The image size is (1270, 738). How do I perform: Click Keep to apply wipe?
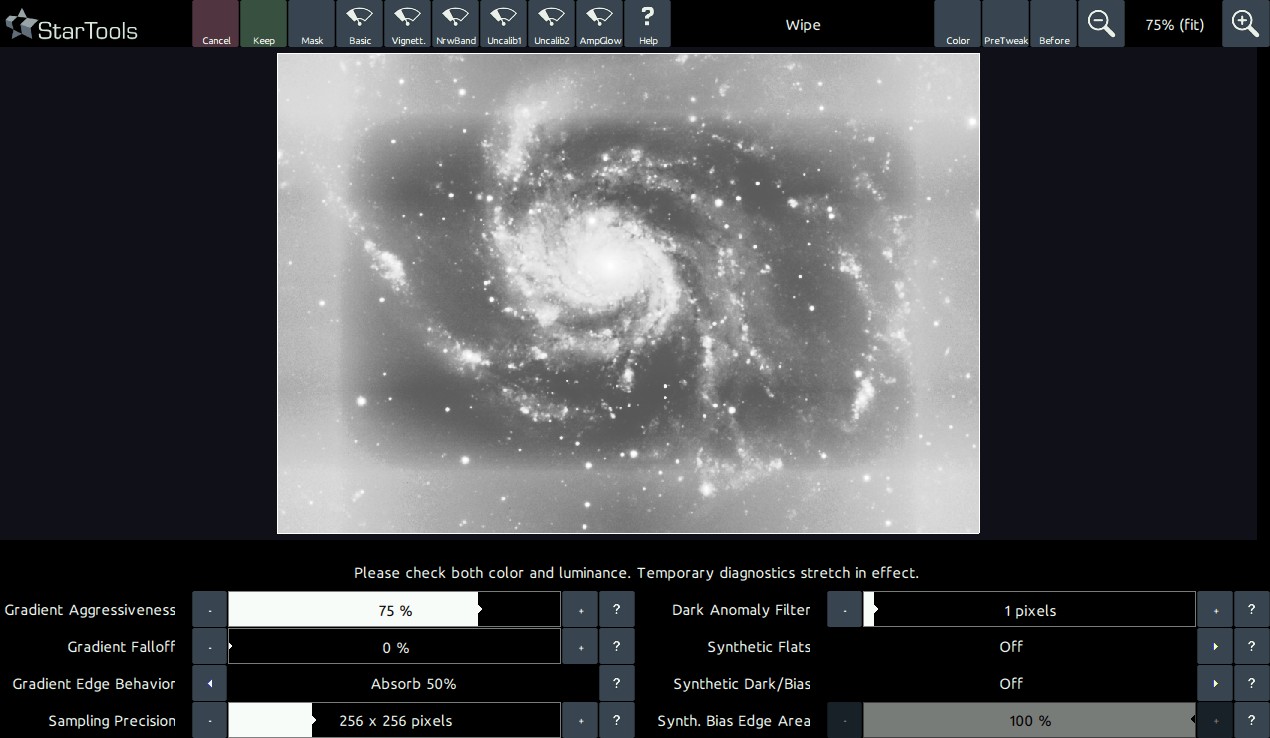pos(264,24)
